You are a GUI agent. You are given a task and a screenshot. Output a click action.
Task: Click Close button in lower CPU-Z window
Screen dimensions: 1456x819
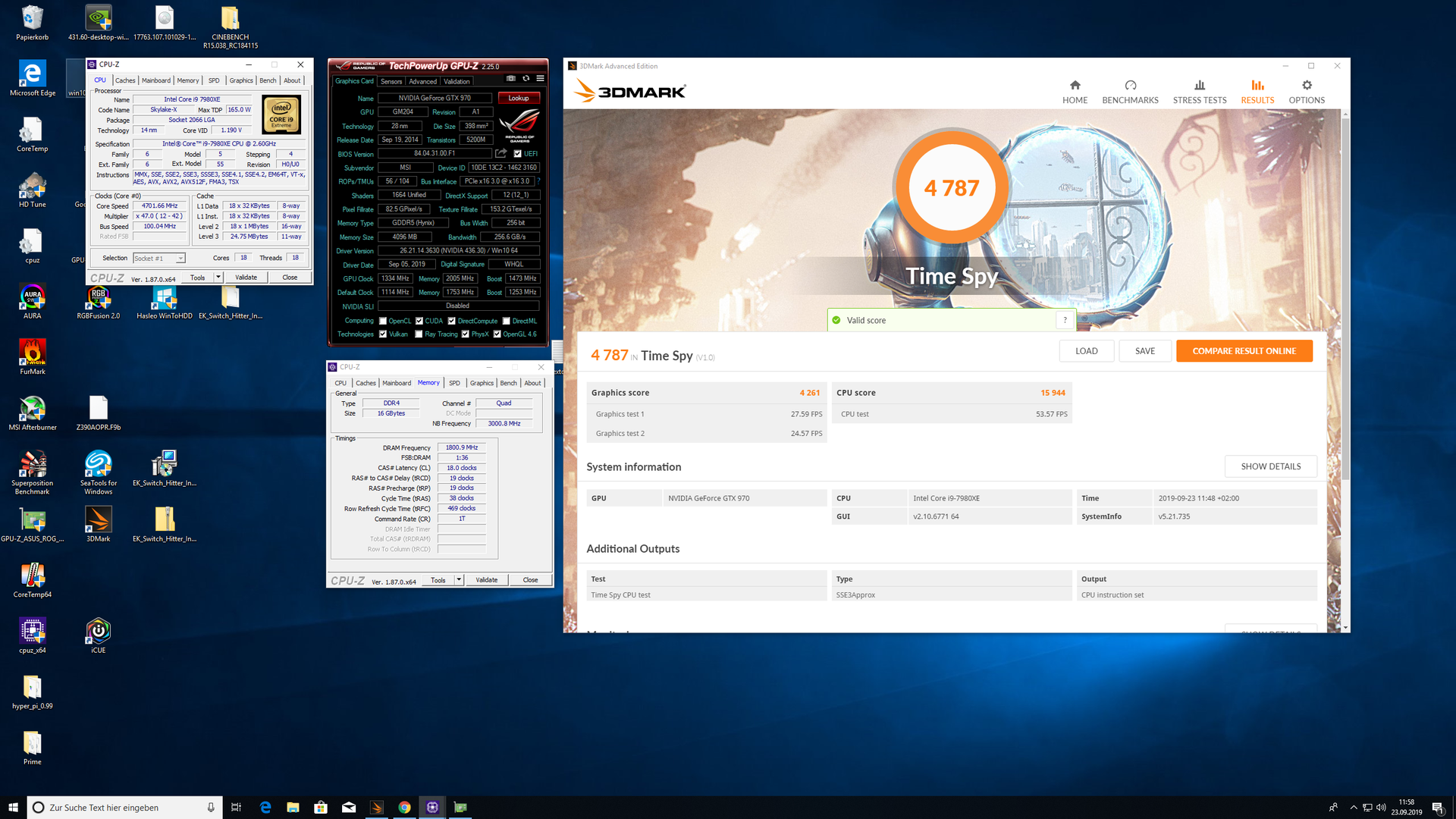(x=530, y=580)
